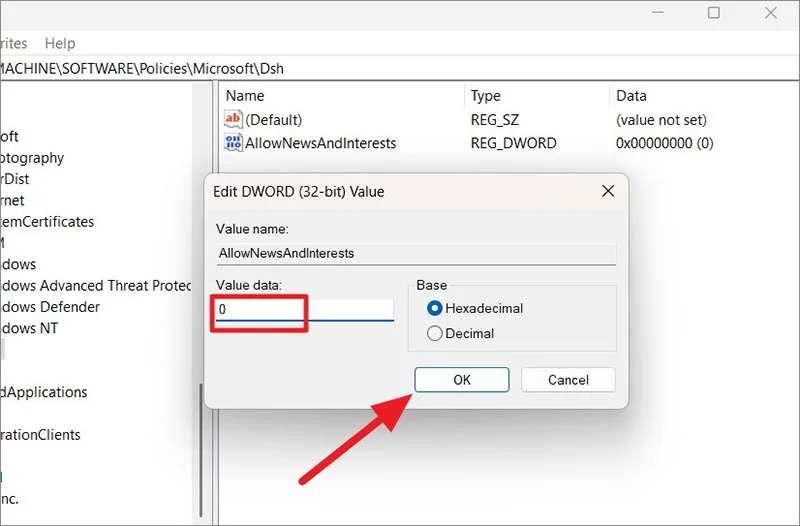Maximize the Registry Editor window
Screen dimensions: 800x526
point(714,13)
